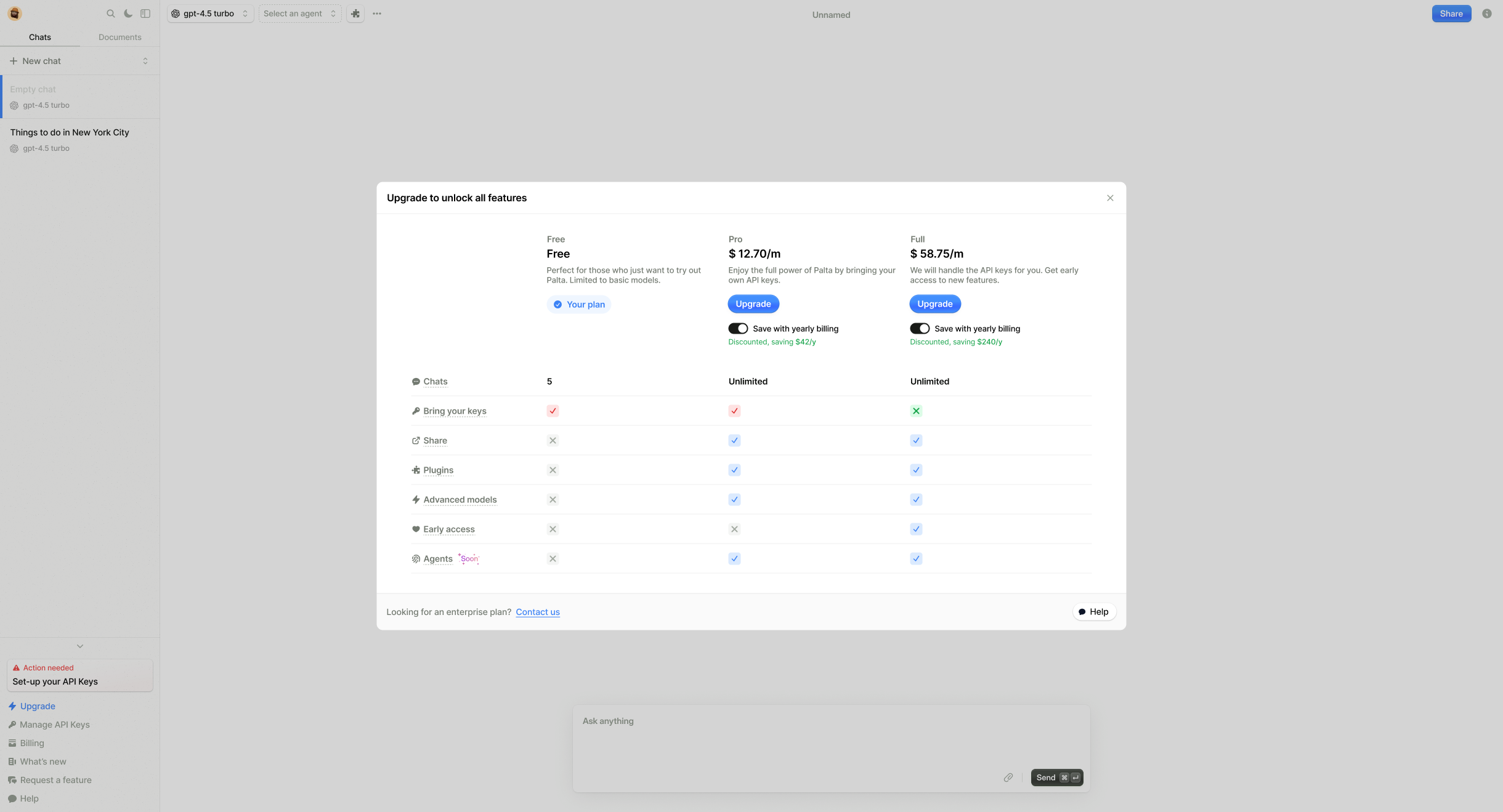Collapse the sidebar bottom section chevron
This screenshot has height=812, width=1503.
point(80,646)
